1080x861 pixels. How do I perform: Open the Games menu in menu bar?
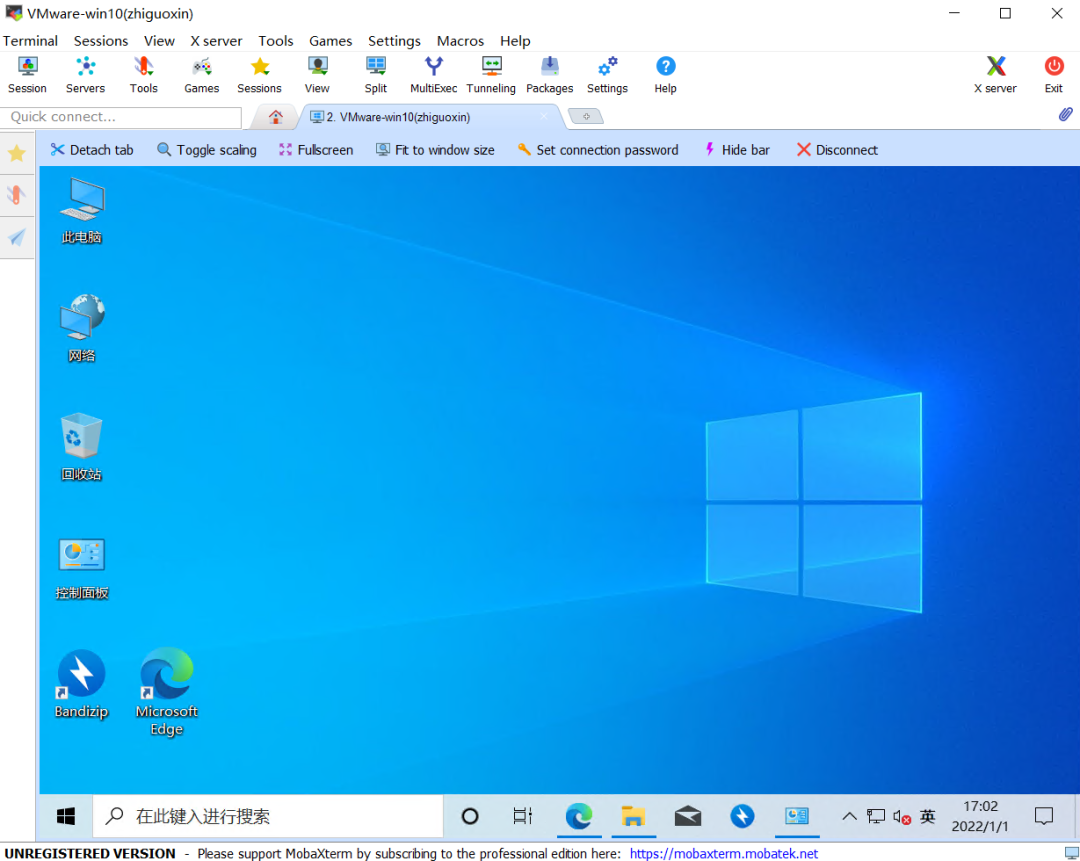331,41
